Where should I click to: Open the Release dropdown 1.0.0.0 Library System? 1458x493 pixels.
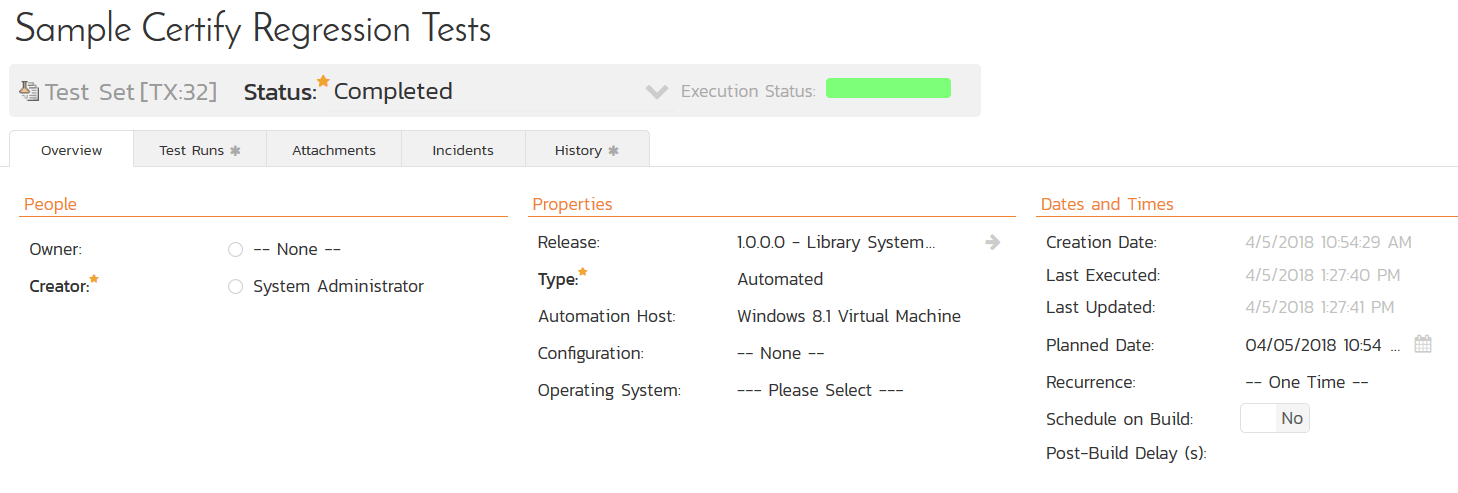point(836,242)
